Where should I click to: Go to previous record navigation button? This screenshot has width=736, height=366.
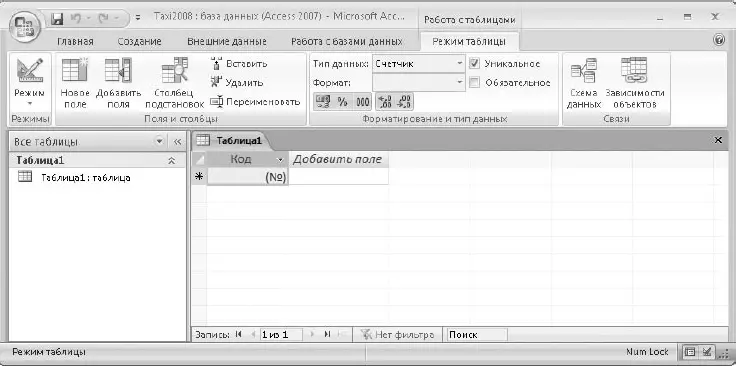click(x=253, y=335)
